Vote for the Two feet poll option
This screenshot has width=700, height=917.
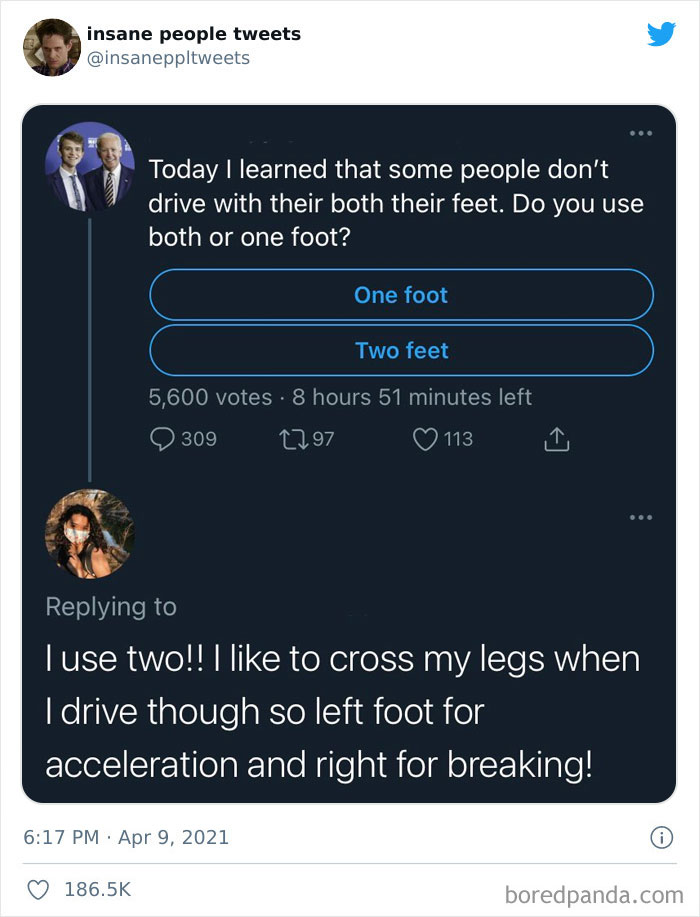pos(400,350)
